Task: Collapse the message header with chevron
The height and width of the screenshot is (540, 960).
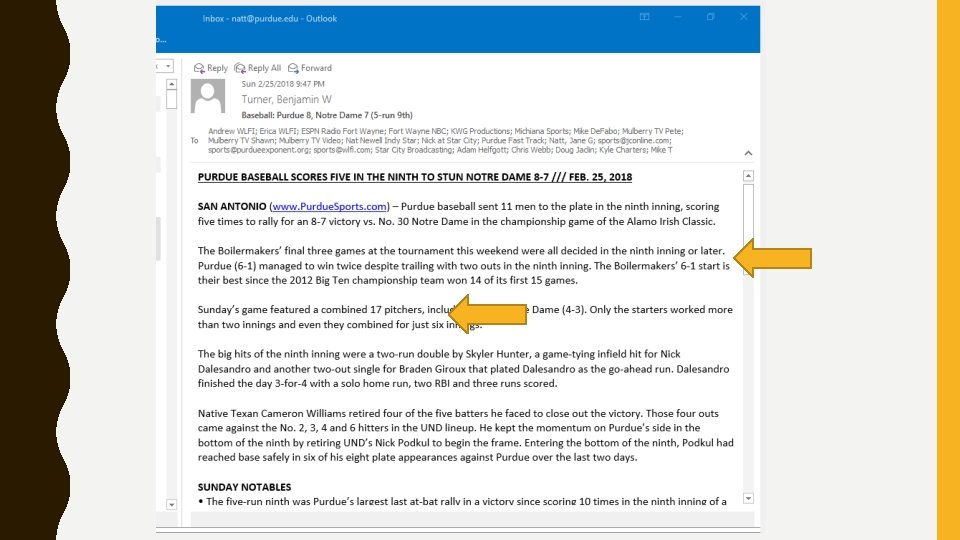Action: (x=748, y=153)
